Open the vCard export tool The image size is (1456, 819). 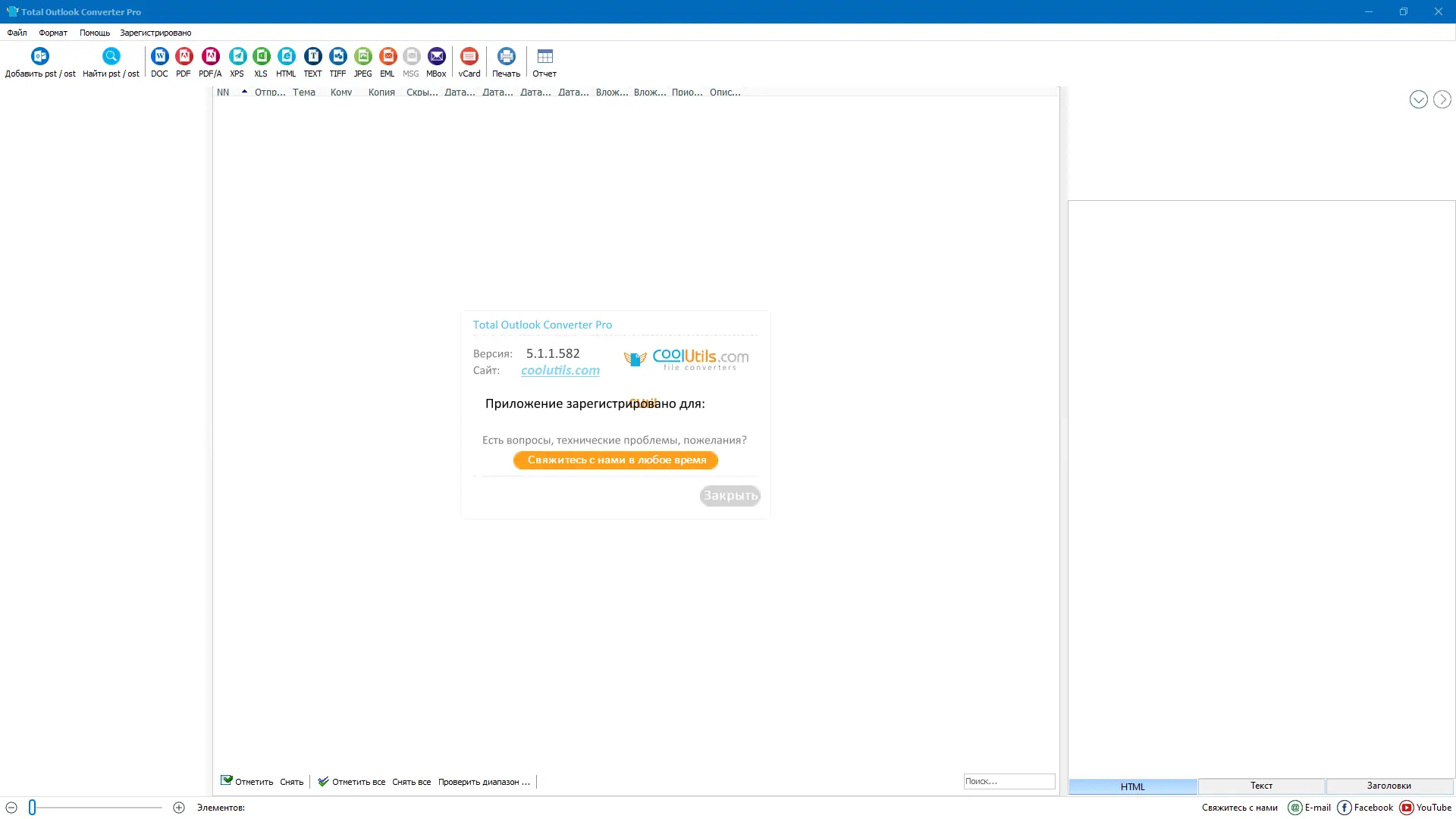(x=469, y=57)
